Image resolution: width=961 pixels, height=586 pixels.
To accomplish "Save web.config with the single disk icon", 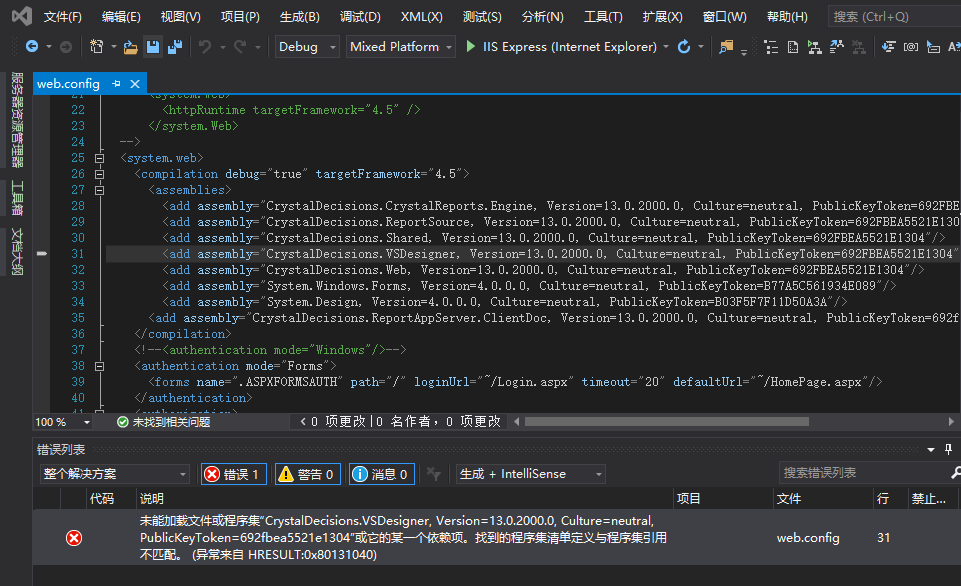I will (x=153, y=47).
